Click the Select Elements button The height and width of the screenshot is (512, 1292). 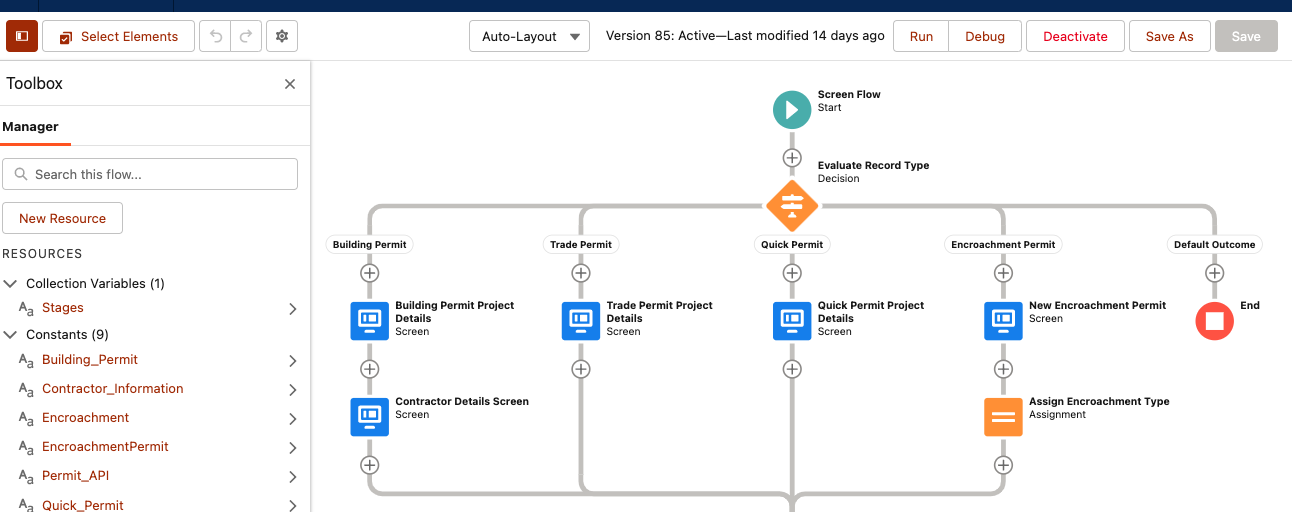[x=118, y=36]
